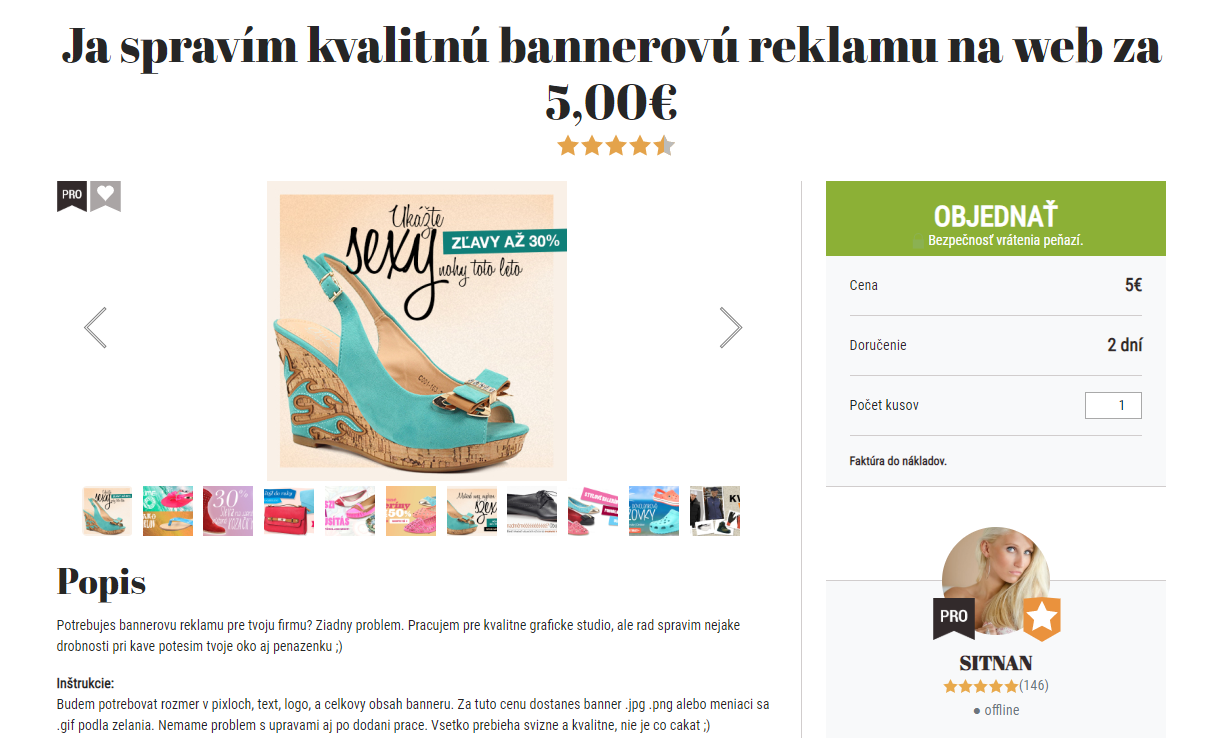The width and height of the screenshot is (1222, 738).
Task: Click Faktúra do nákladov text
Action: [898, 461]
